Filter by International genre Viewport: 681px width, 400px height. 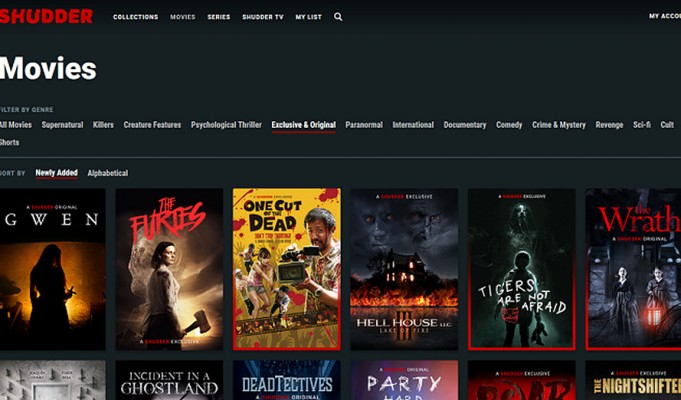click(413, 125)
